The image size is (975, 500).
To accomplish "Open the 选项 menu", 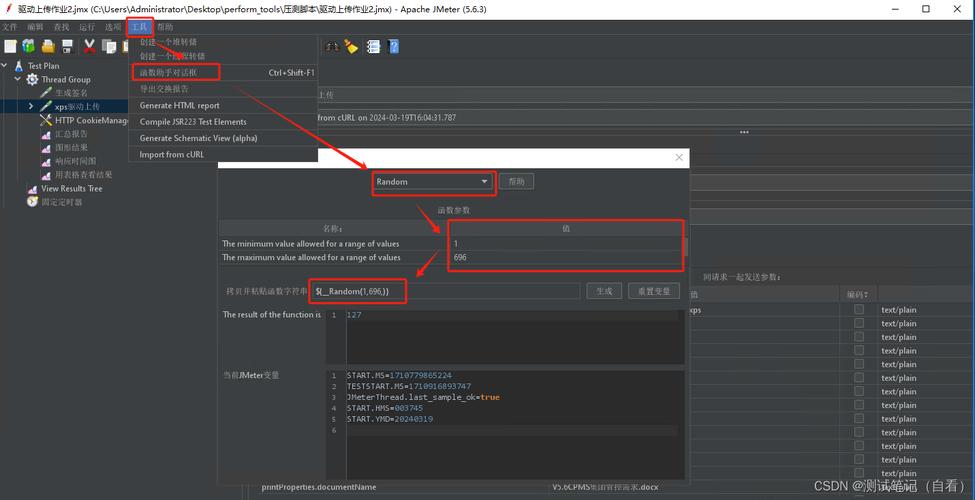I will pos(113,27).
